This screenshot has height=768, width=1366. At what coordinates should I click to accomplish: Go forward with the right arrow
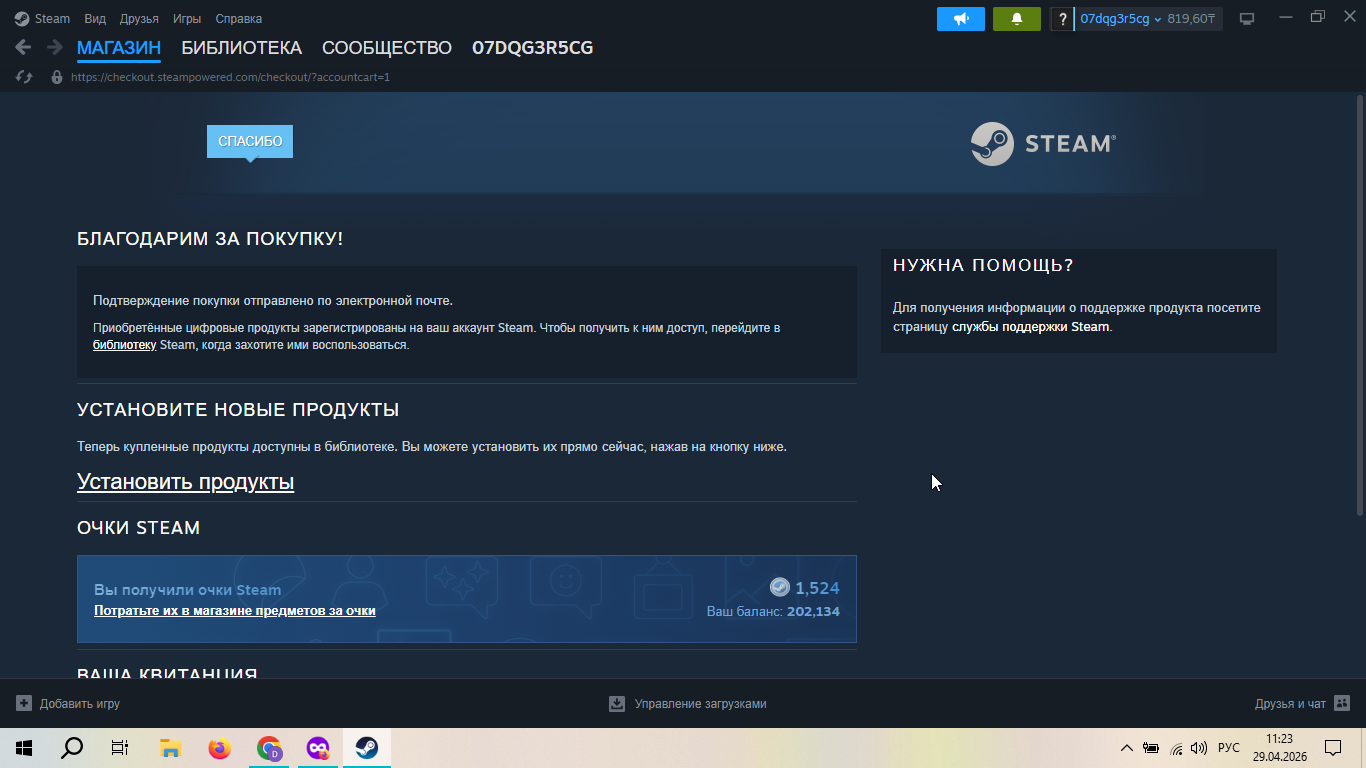point(54,47)
